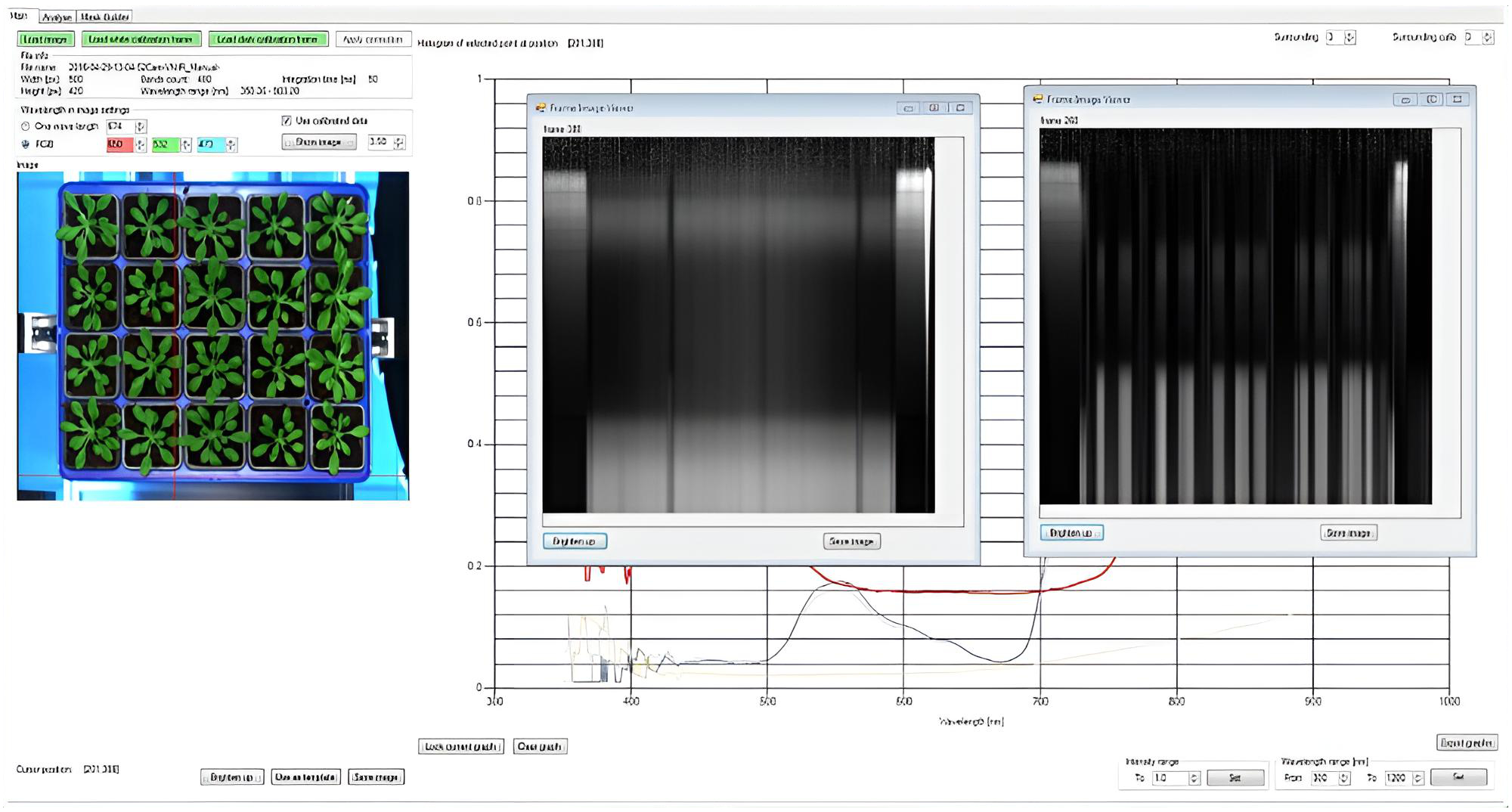Open the Mask Builder tab
The width and height of the screenshot is (1512, 812).
point(105,17)
